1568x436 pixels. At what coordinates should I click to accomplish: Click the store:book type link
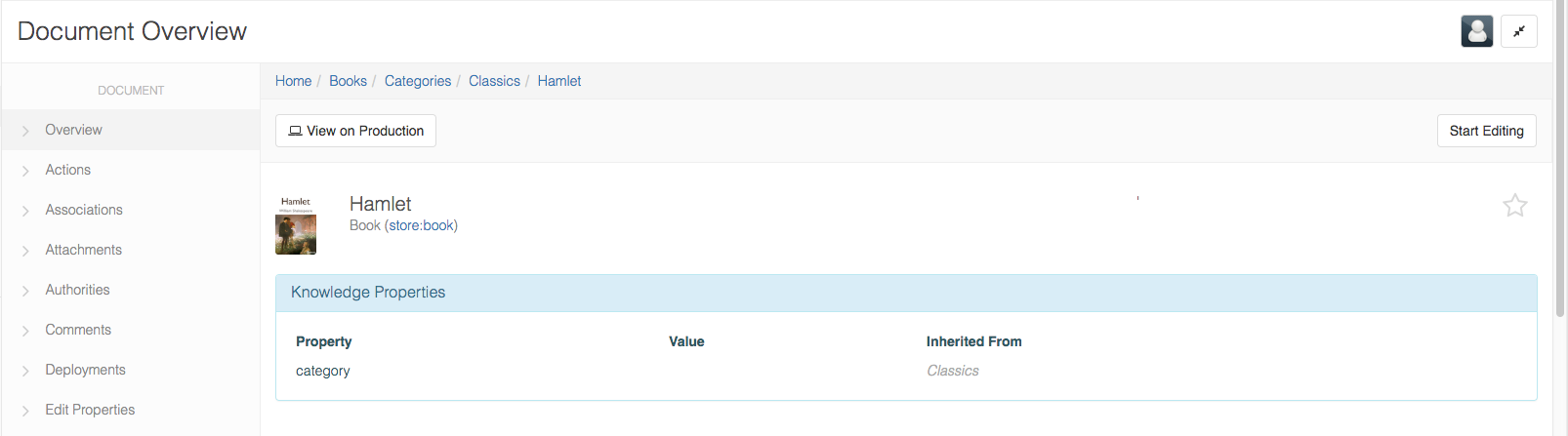[421, 225]
